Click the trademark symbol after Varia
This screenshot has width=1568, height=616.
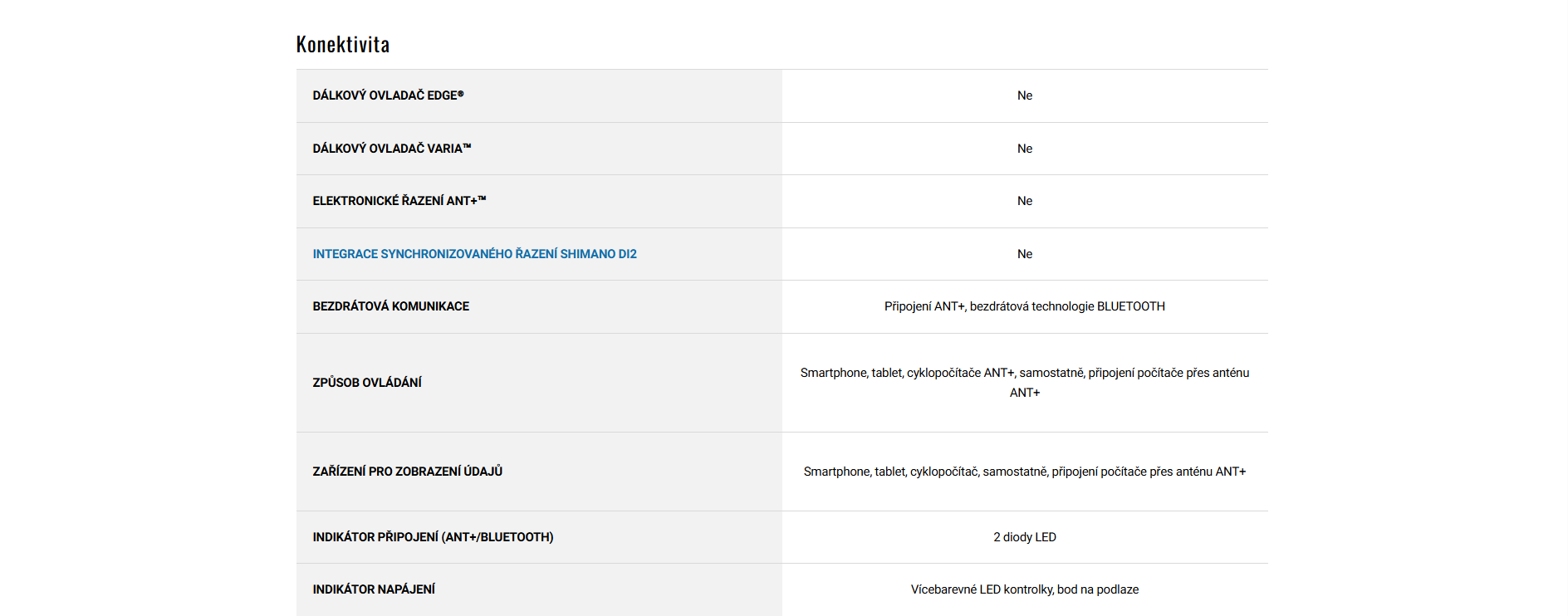pyautogui.click(x=467, y=146)
